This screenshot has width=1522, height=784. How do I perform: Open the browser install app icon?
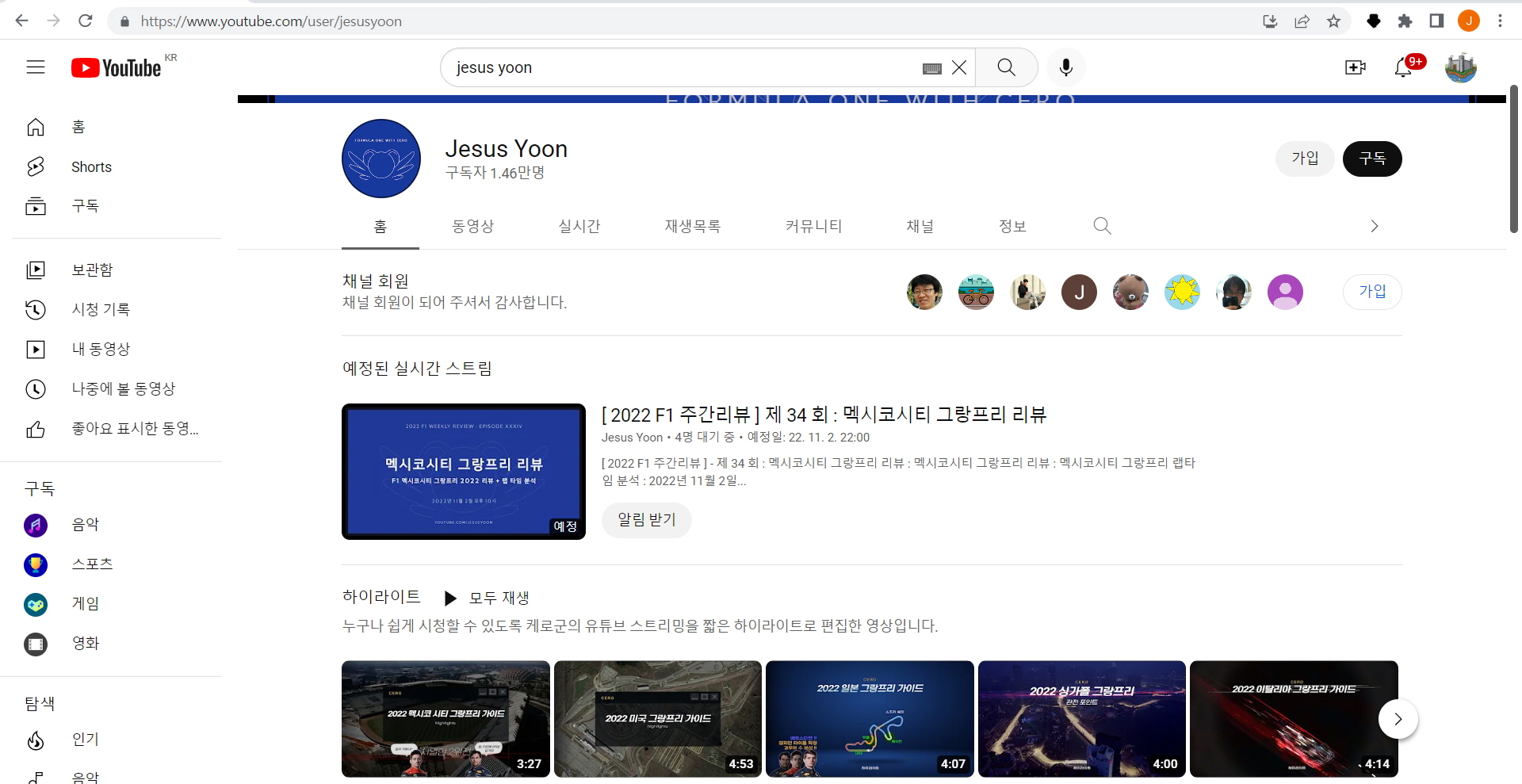point(1270,21)
